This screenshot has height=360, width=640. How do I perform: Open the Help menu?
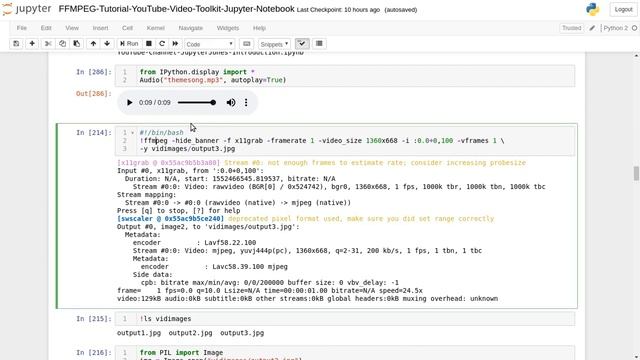(x=259, y=28)
